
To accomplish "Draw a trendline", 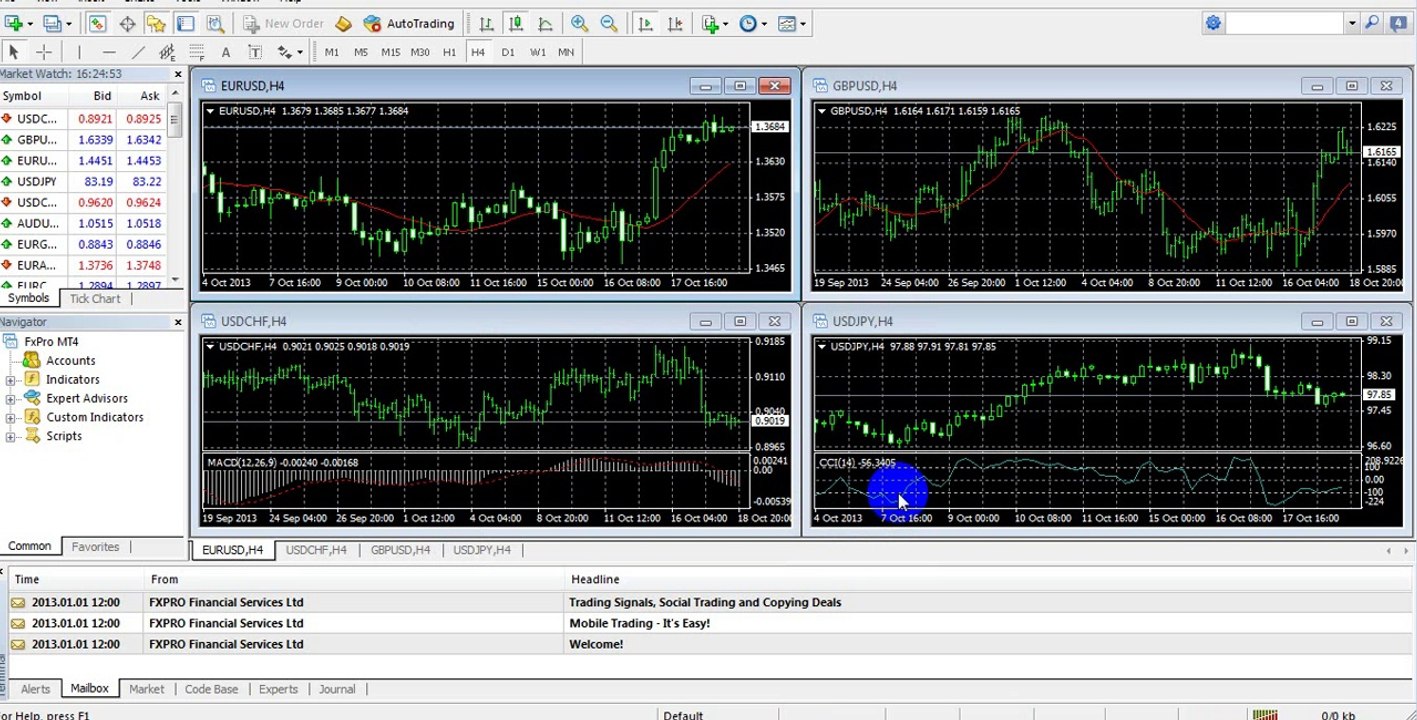I will (138, 52).
